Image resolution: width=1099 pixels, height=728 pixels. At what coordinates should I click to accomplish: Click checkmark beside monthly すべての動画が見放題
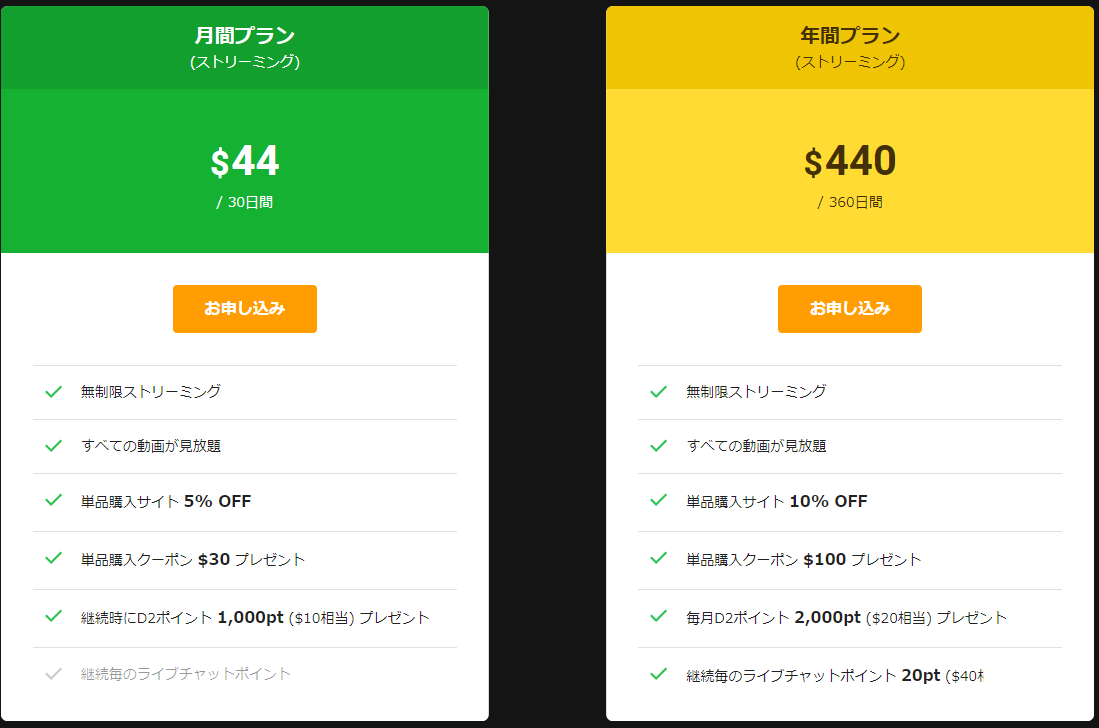[54, 445]
